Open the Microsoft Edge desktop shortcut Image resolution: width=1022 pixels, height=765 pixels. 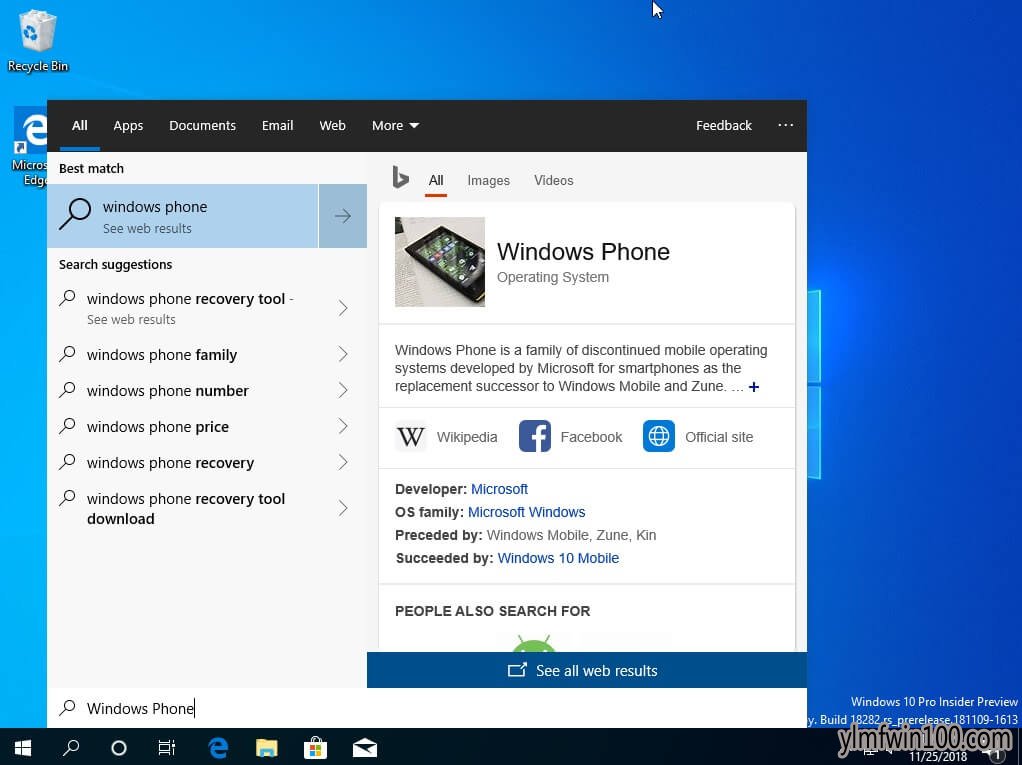[x=29, y=147]
